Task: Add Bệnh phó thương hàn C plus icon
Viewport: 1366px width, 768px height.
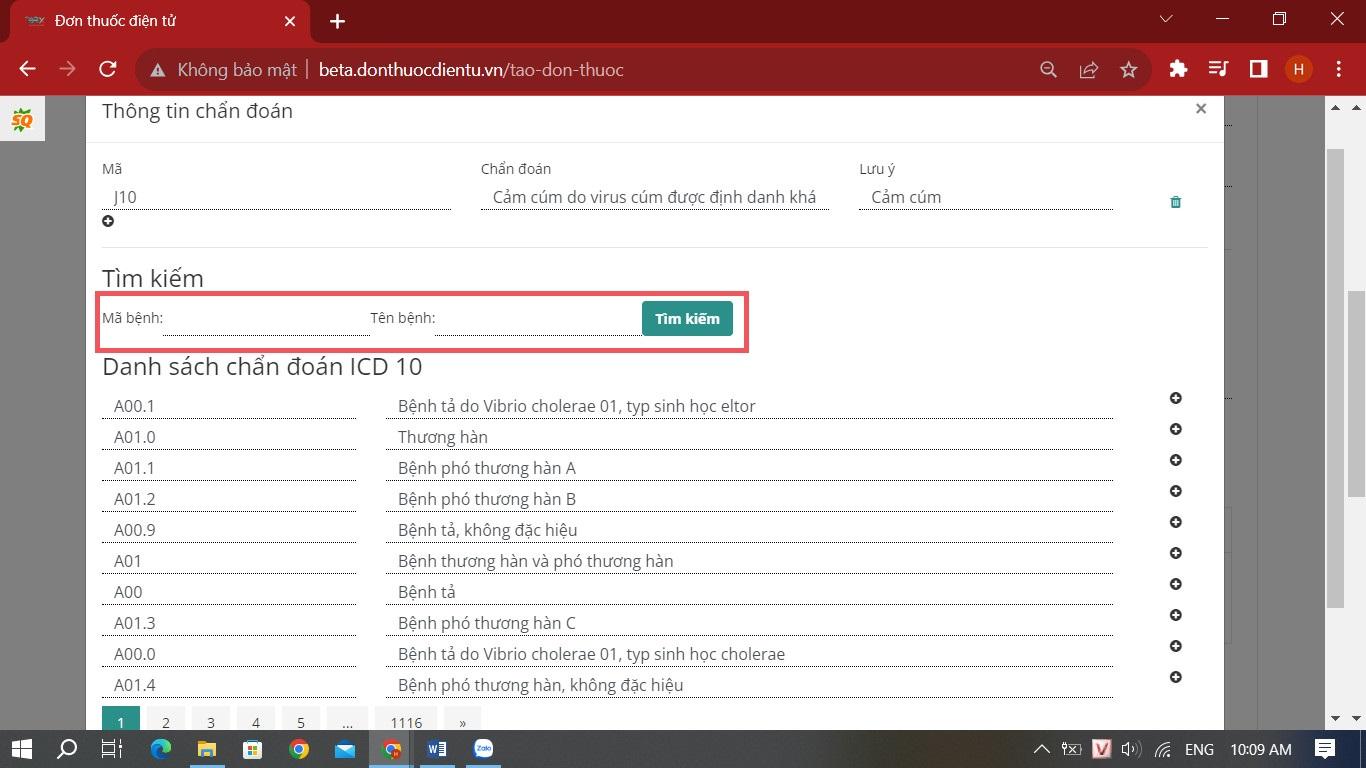Action: coord(1176,615)
